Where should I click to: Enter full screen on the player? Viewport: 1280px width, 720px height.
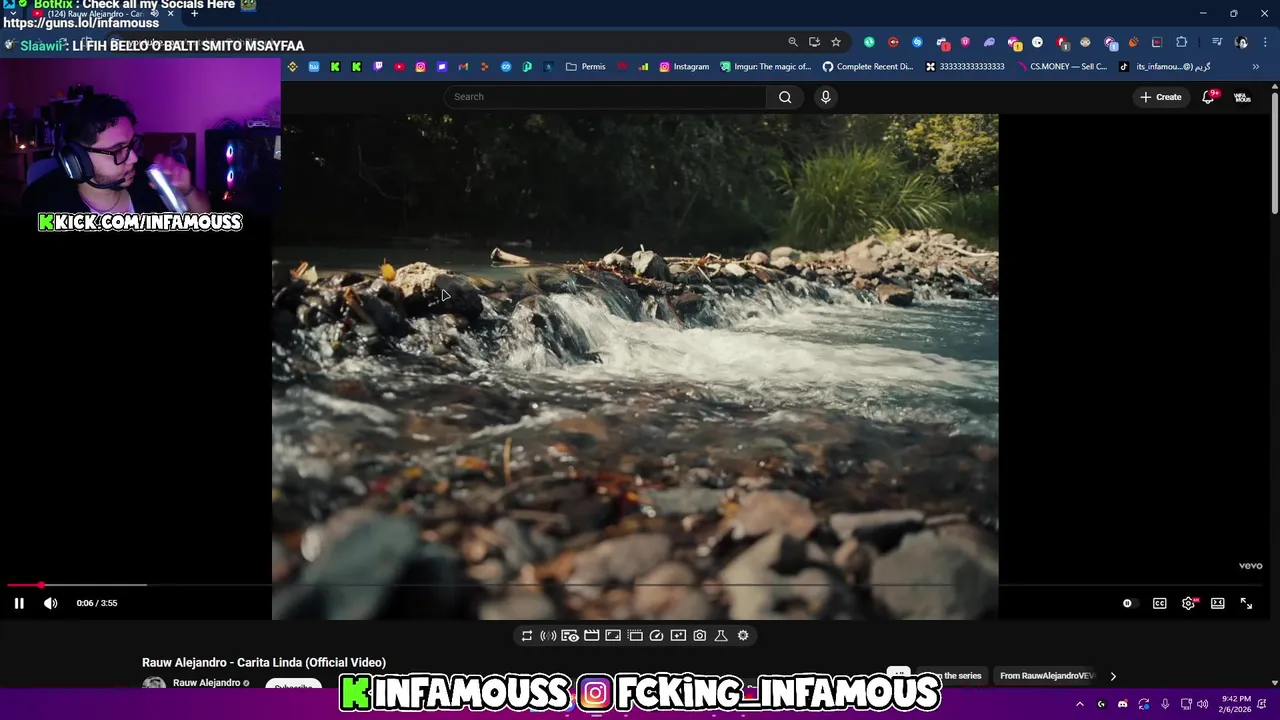pyautogui.click(x=1246, y=603)
